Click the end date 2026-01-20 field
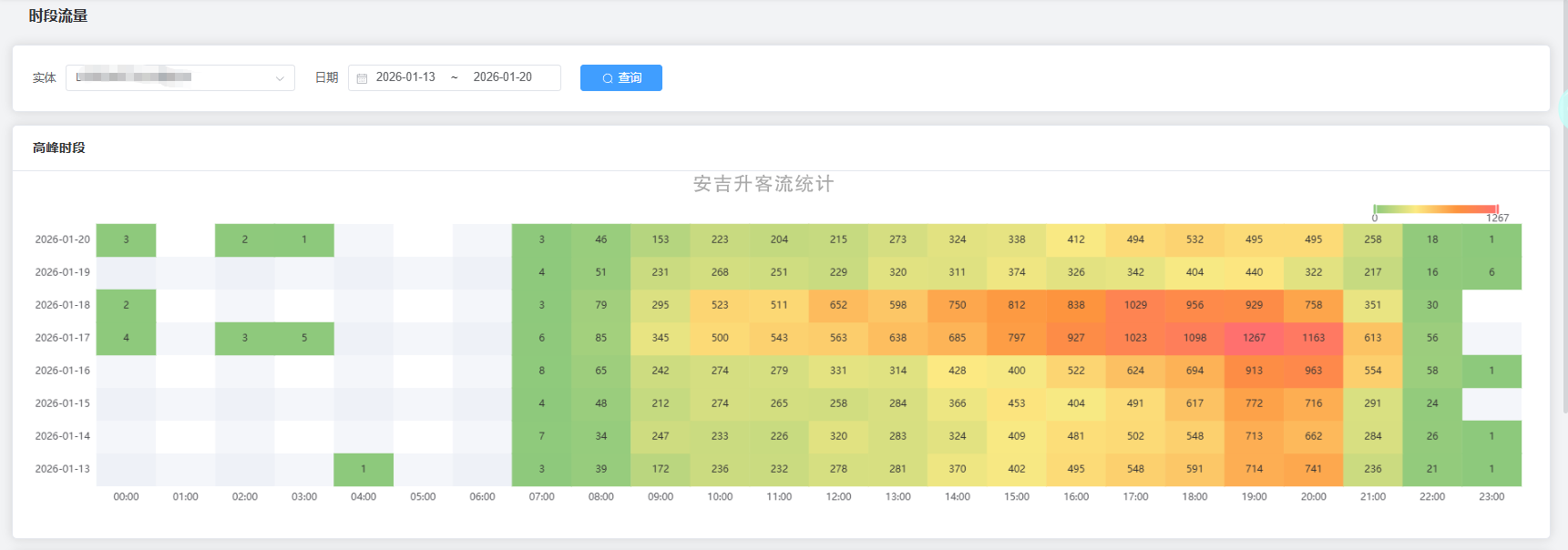Viewport: 1568px width, 550px height. [502, 77]
